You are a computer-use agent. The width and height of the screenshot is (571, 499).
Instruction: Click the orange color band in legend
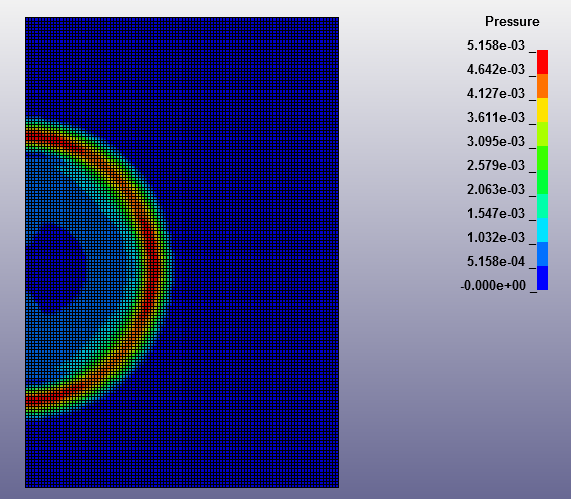543,86
